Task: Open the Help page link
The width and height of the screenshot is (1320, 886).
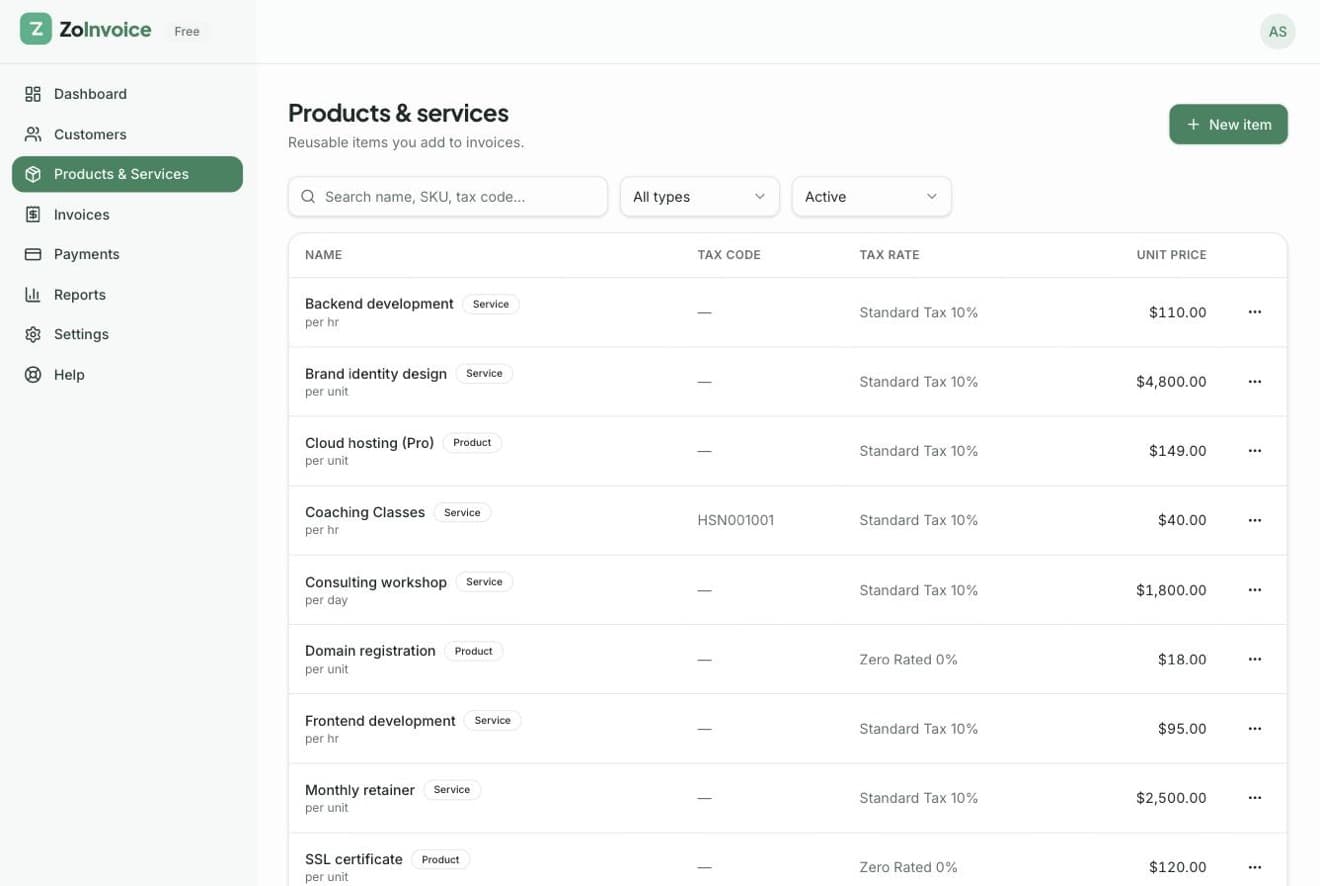Action: 127,374
